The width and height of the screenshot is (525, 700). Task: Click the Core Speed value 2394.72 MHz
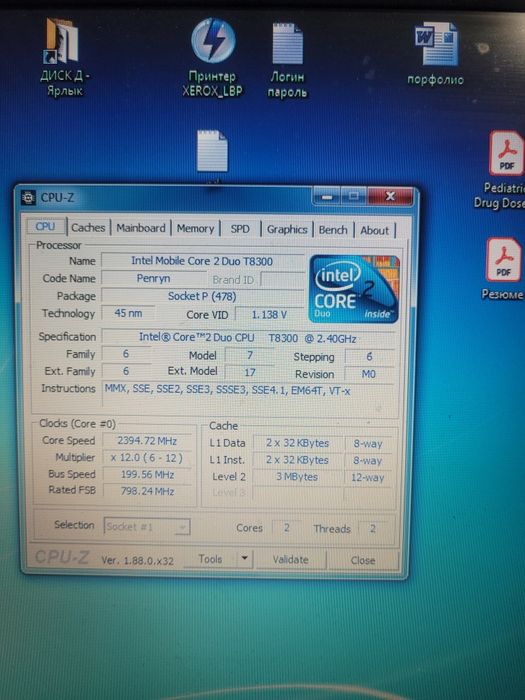pyautogui.click(x=147, y=441)
